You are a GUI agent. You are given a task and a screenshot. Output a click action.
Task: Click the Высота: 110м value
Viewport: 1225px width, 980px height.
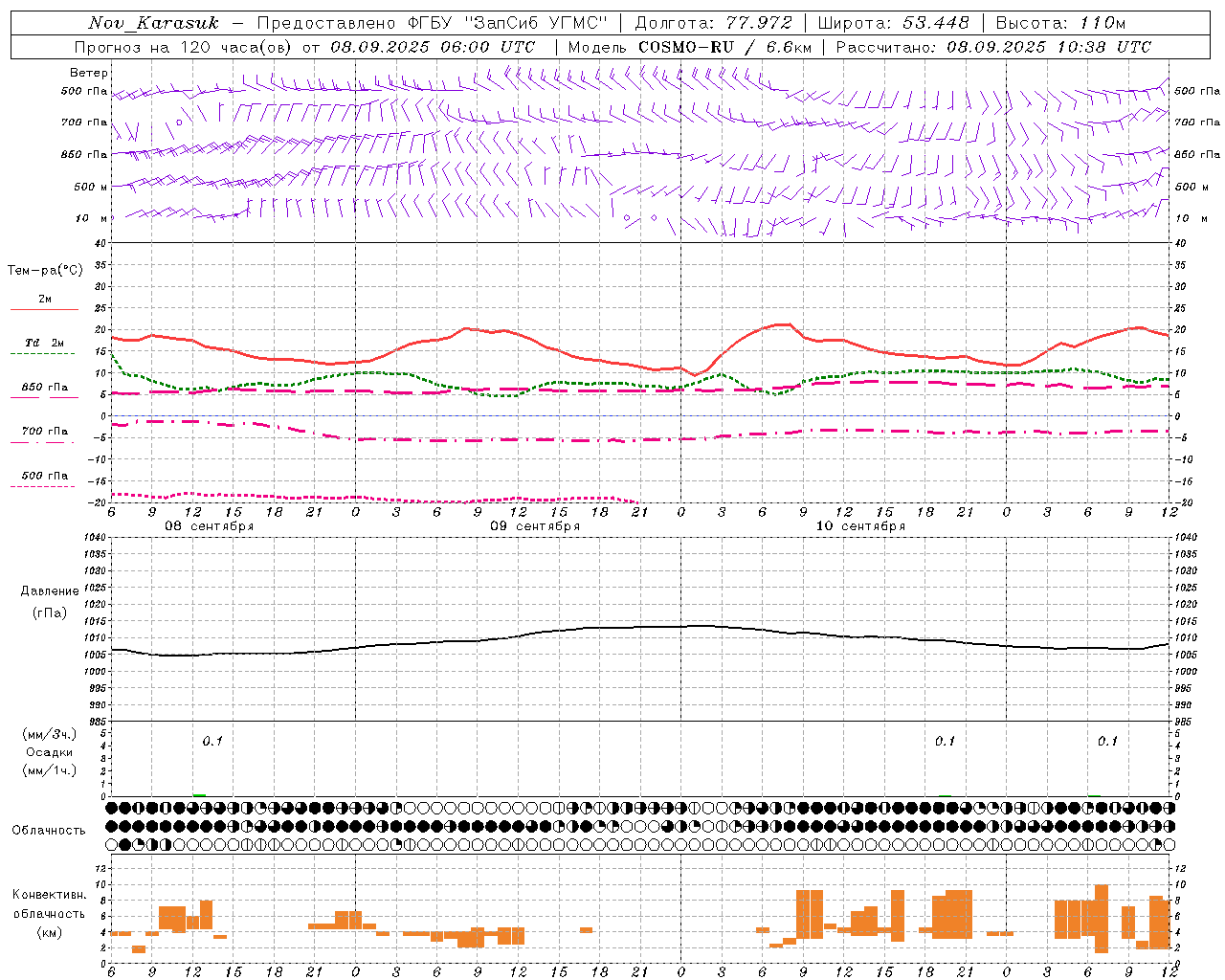1060,23
